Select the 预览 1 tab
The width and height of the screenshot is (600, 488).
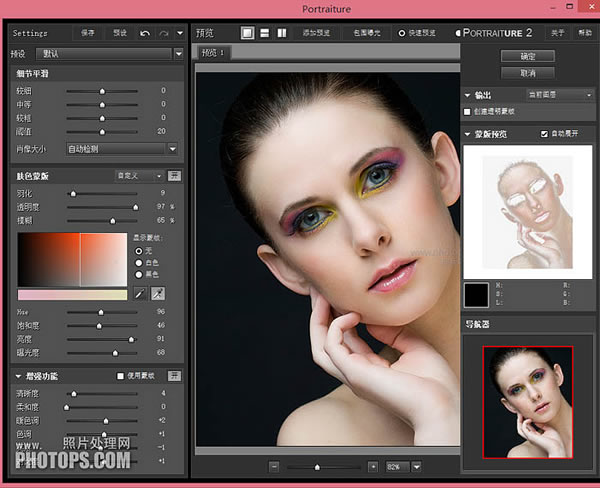coord(213,52)
